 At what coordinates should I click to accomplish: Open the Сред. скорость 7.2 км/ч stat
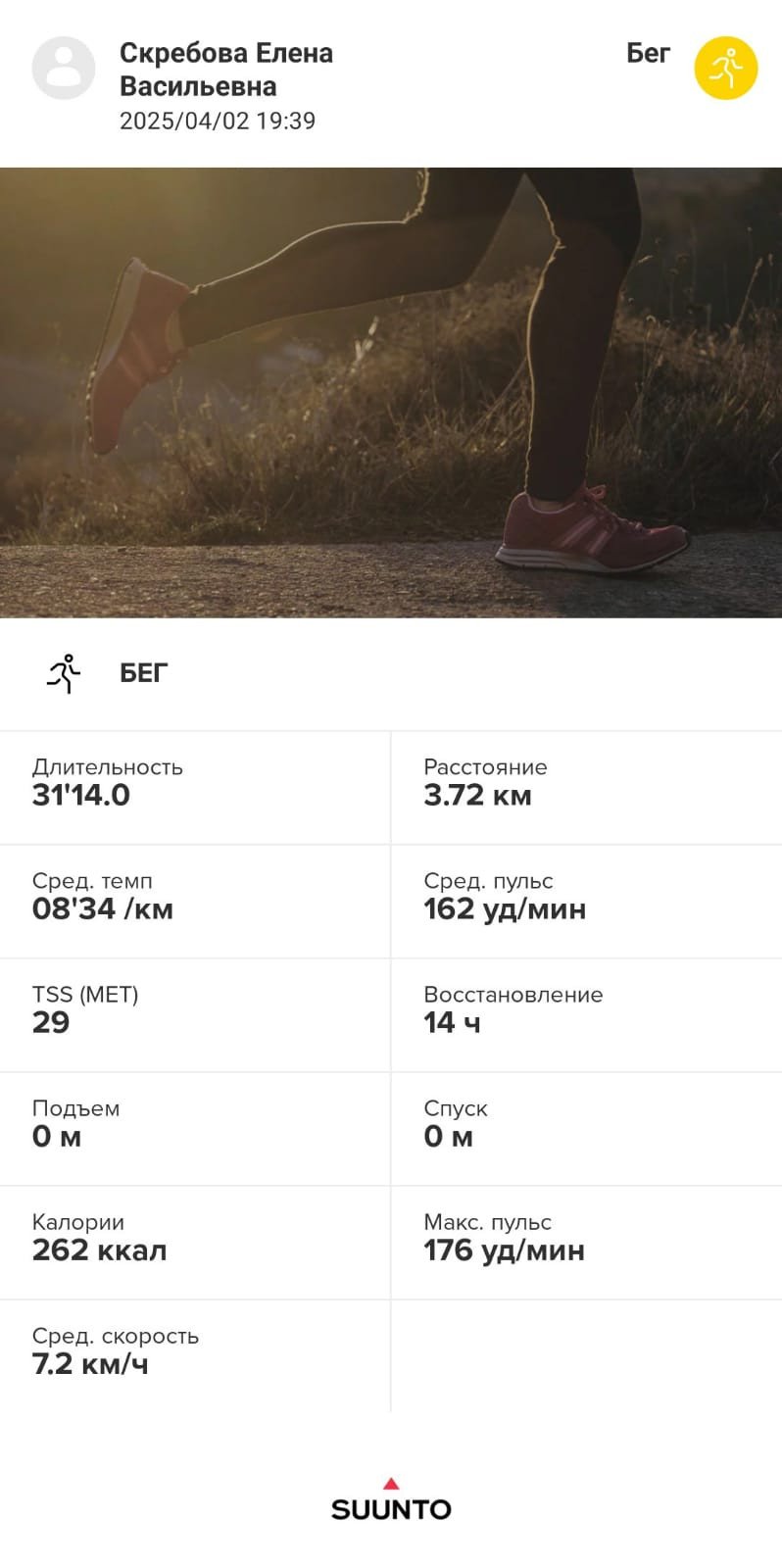click(x=195, y=1355)
